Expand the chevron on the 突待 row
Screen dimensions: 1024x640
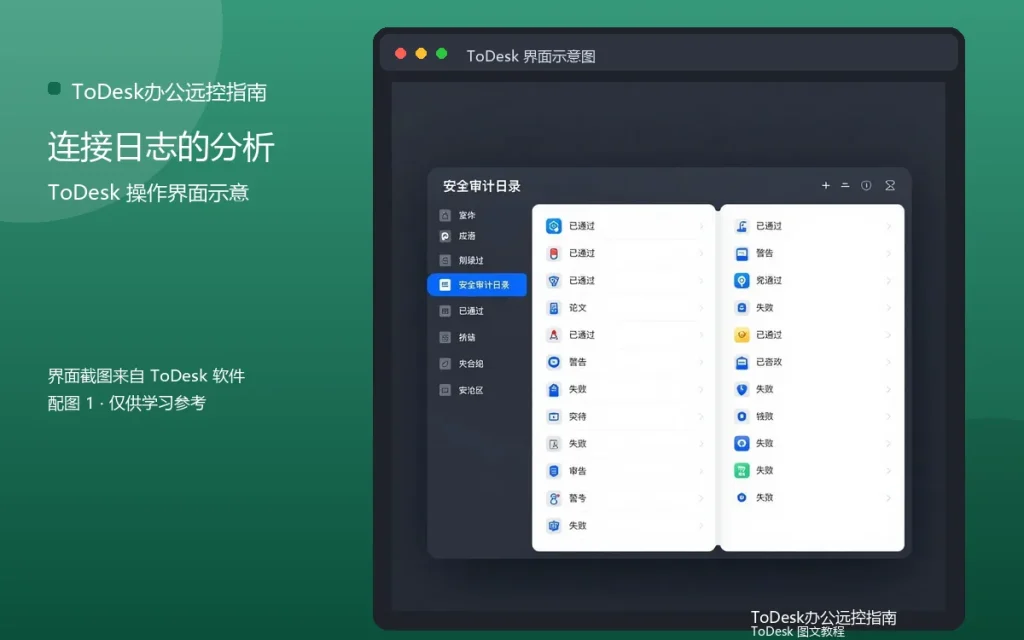pos(701,416)
